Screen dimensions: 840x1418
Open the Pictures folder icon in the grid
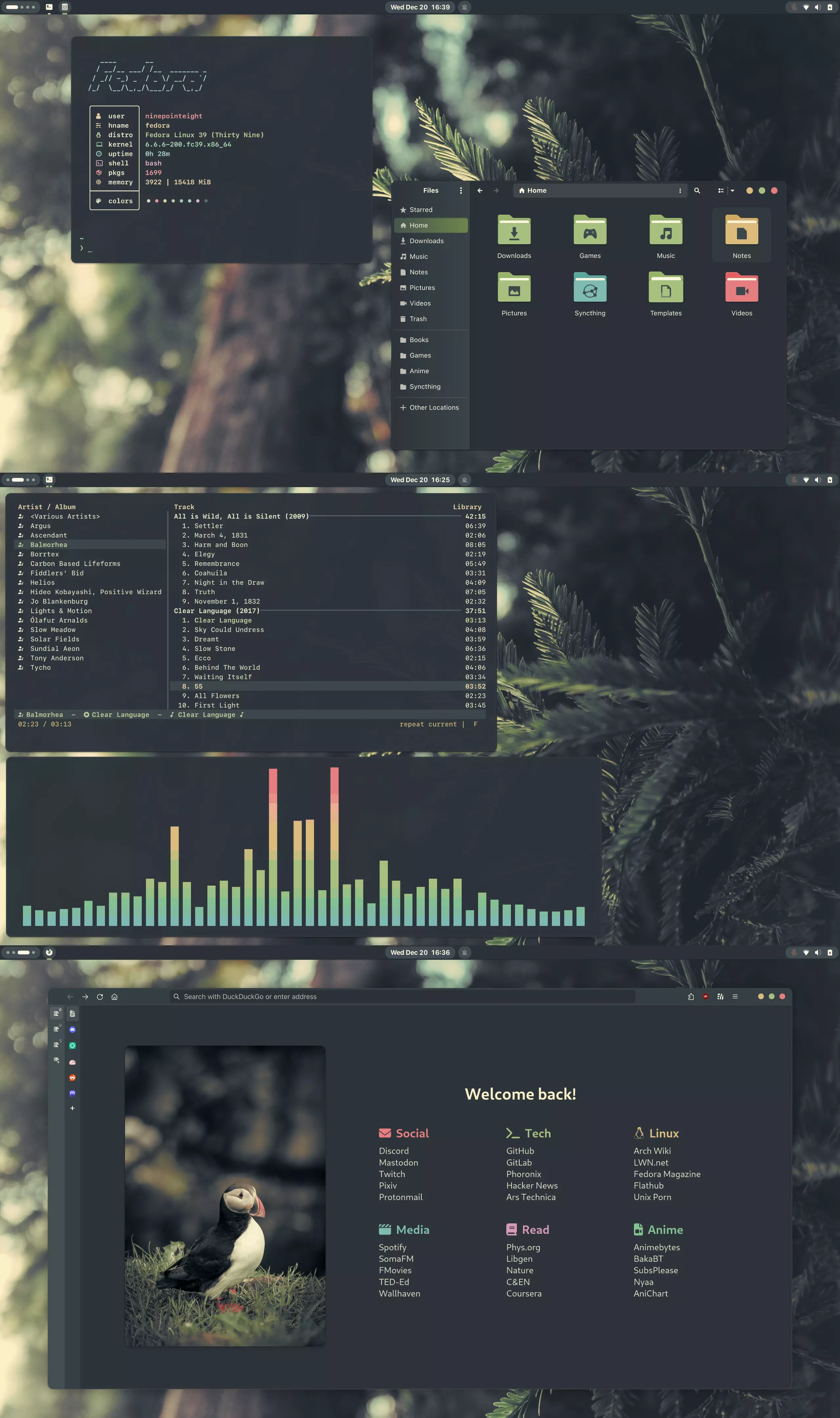[x=514, y=288]
